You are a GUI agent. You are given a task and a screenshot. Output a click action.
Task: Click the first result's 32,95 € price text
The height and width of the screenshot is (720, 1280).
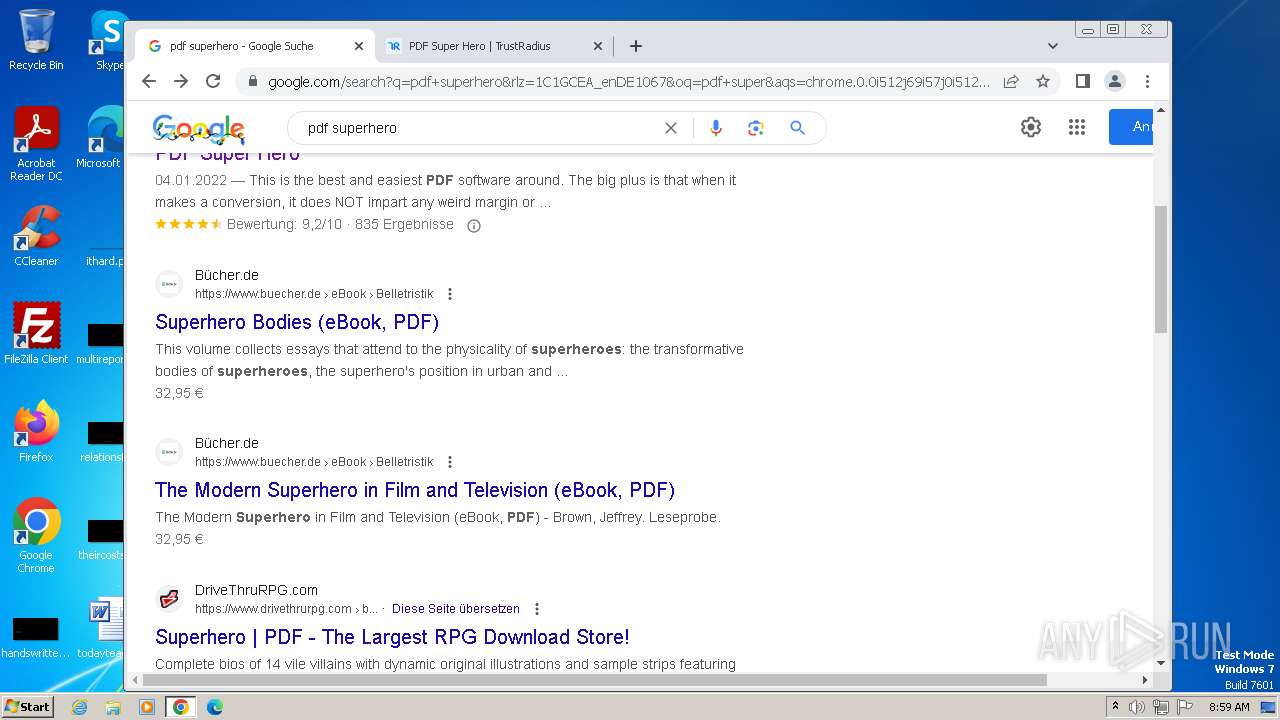179,393
